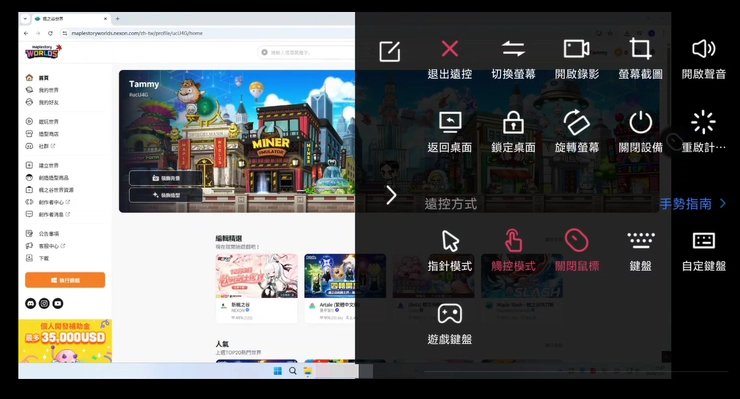Tap the 退出遠控 exit remote control icon
This screenshot has width=740, height=399.
pos(450,49)
